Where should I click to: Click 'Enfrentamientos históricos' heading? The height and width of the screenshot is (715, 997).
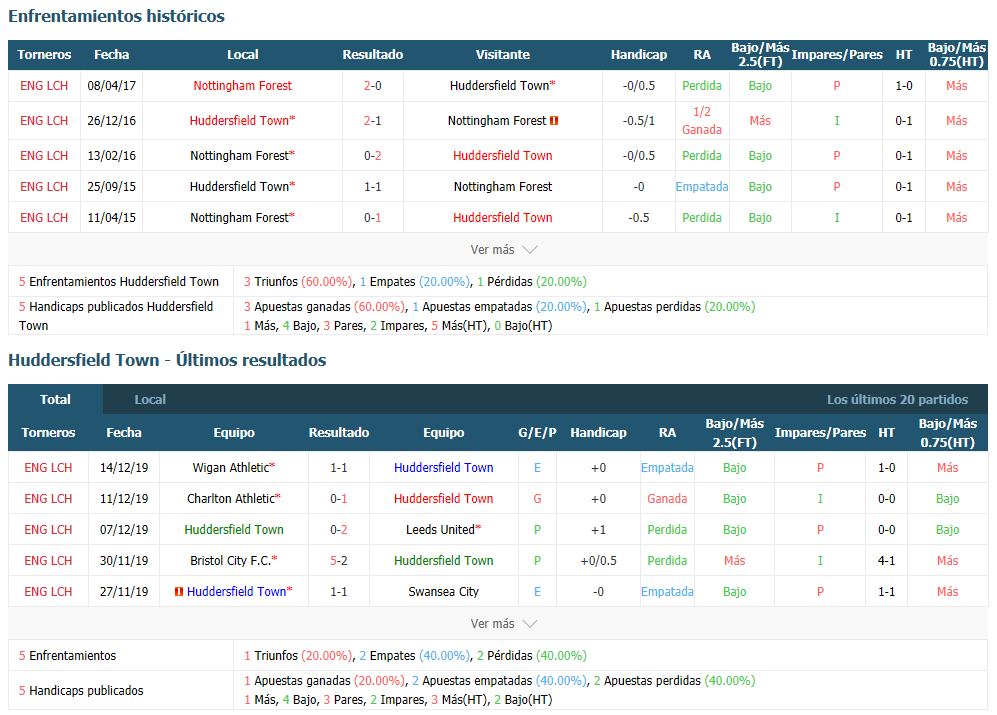click(x=116, y=16)
